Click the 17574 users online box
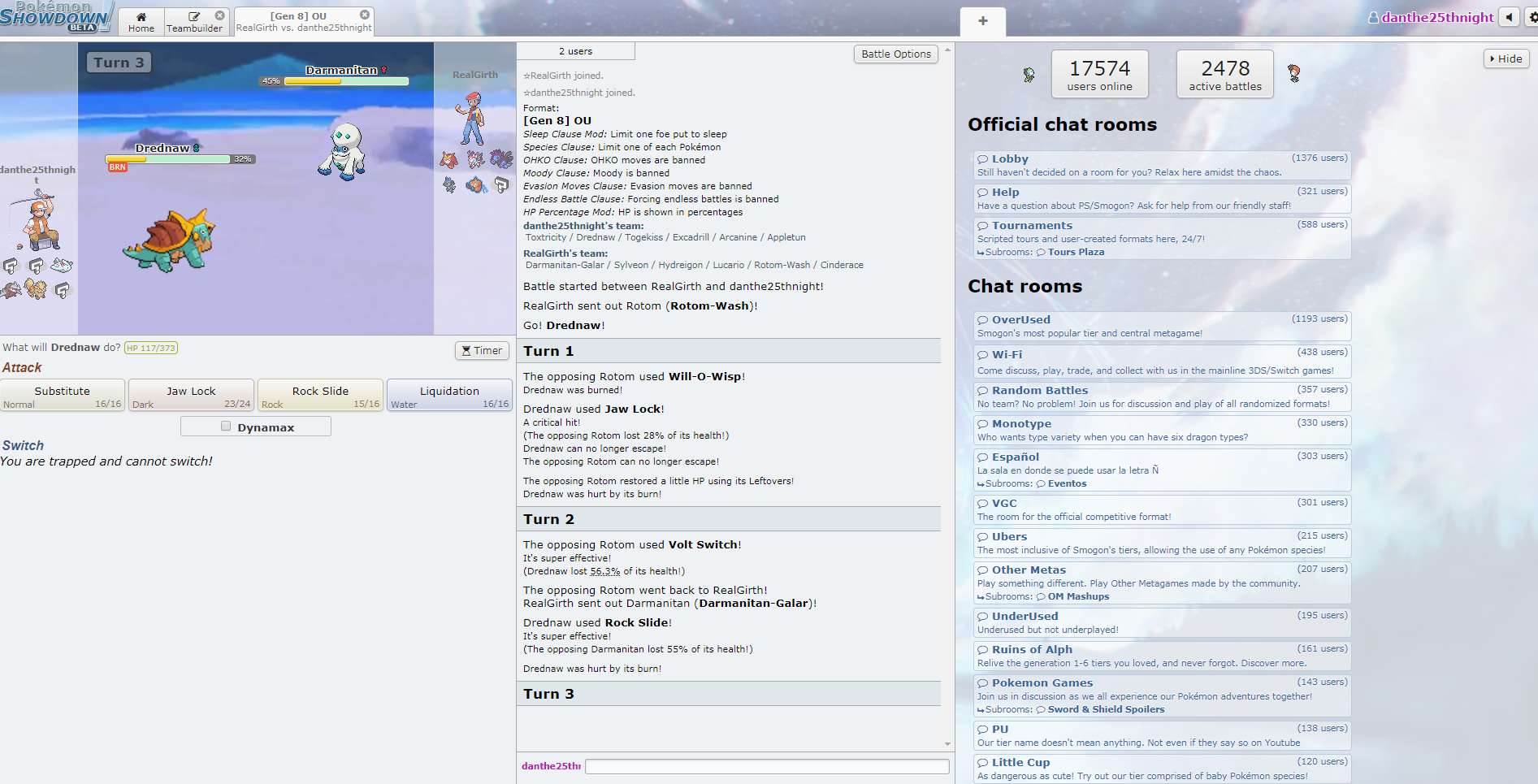This screenshot has width=1538, height=784. (1099, 74)
